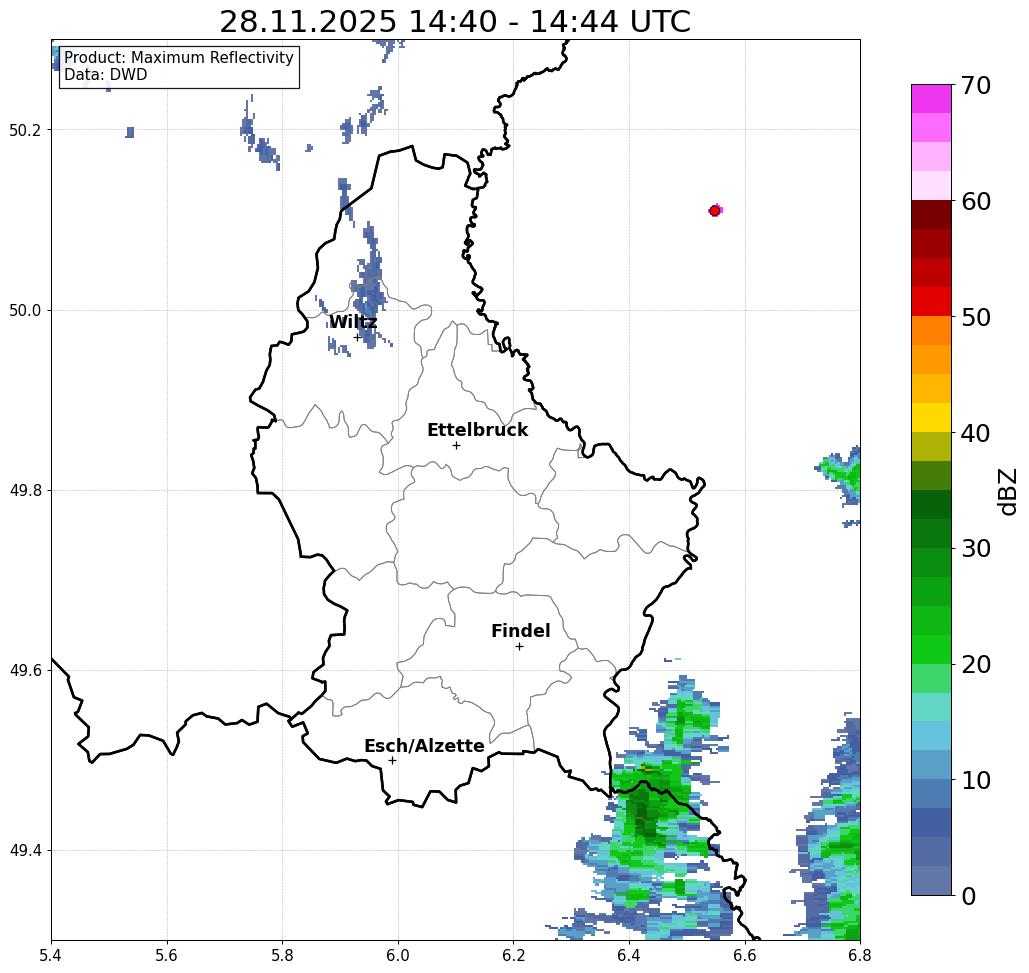
Task: Select the Ettelbruck city label
Action: click(x=478, y=430)
